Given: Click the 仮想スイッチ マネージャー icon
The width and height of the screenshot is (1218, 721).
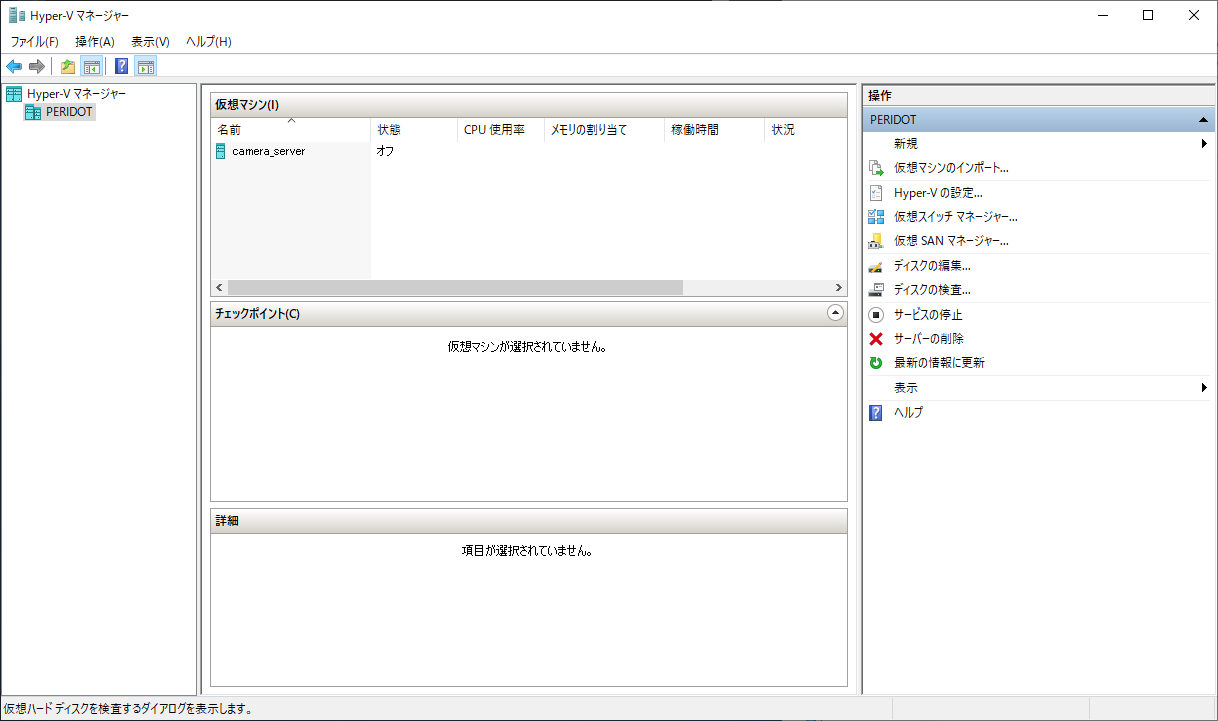Looking at the screenshot, I should 876,217.
